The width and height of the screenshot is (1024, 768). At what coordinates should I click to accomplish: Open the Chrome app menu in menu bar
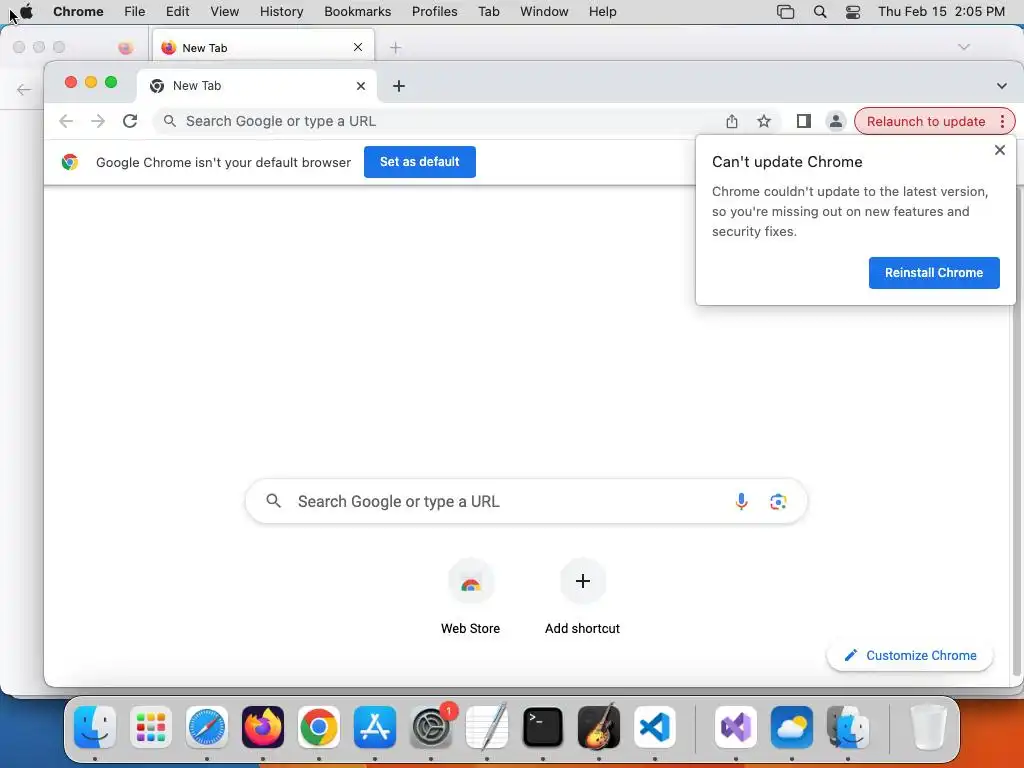78,12
